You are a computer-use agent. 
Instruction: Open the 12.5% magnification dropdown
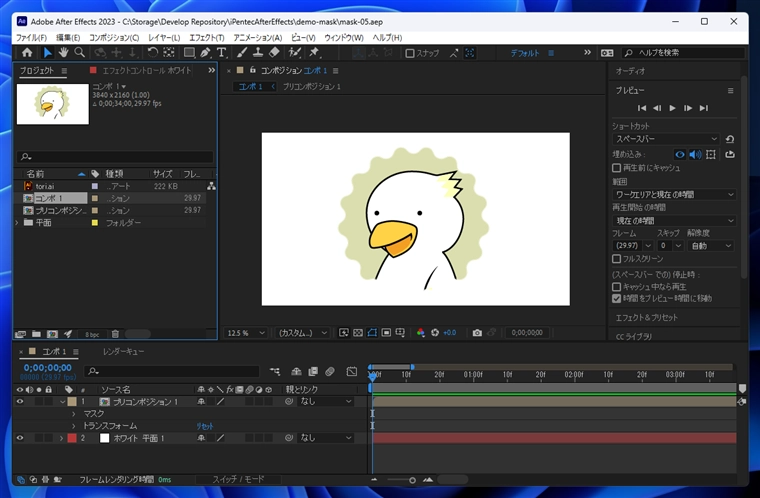245,333
